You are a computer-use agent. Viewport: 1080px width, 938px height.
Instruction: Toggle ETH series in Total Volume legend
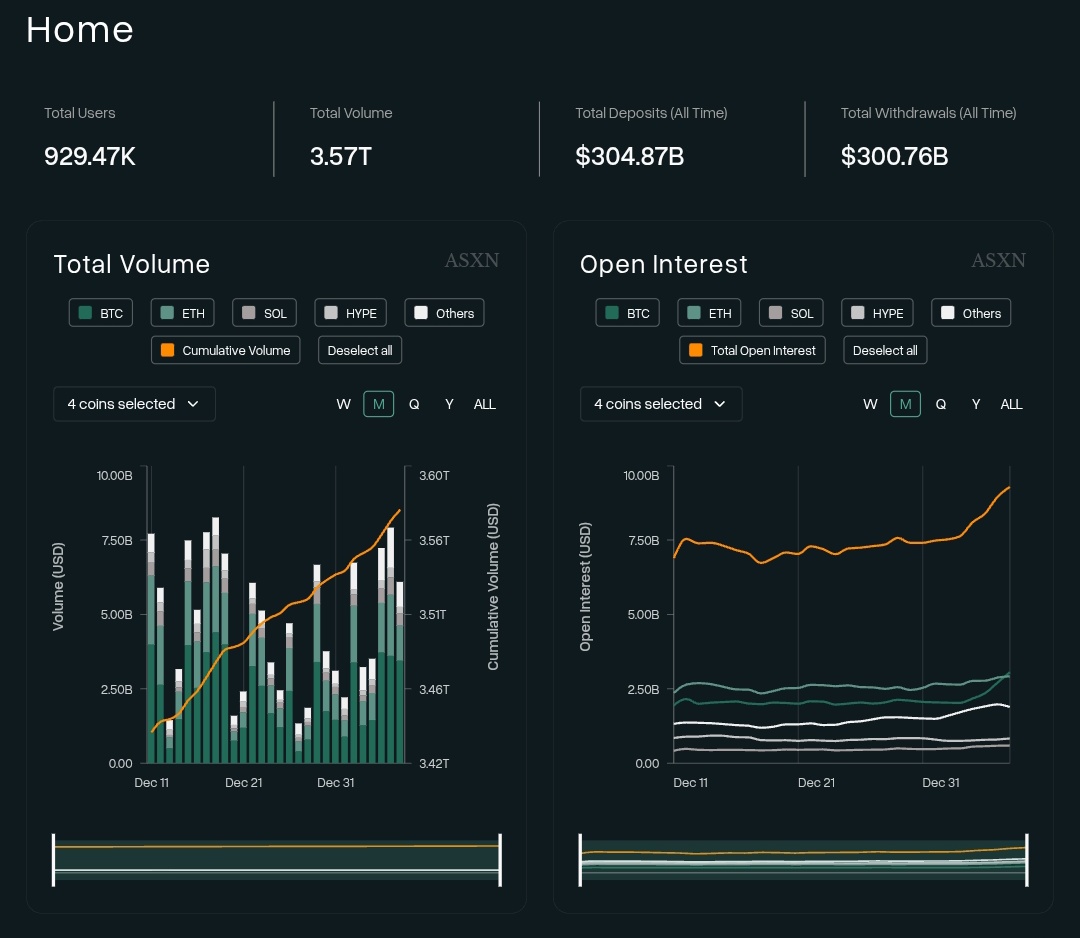click(183, 313)
